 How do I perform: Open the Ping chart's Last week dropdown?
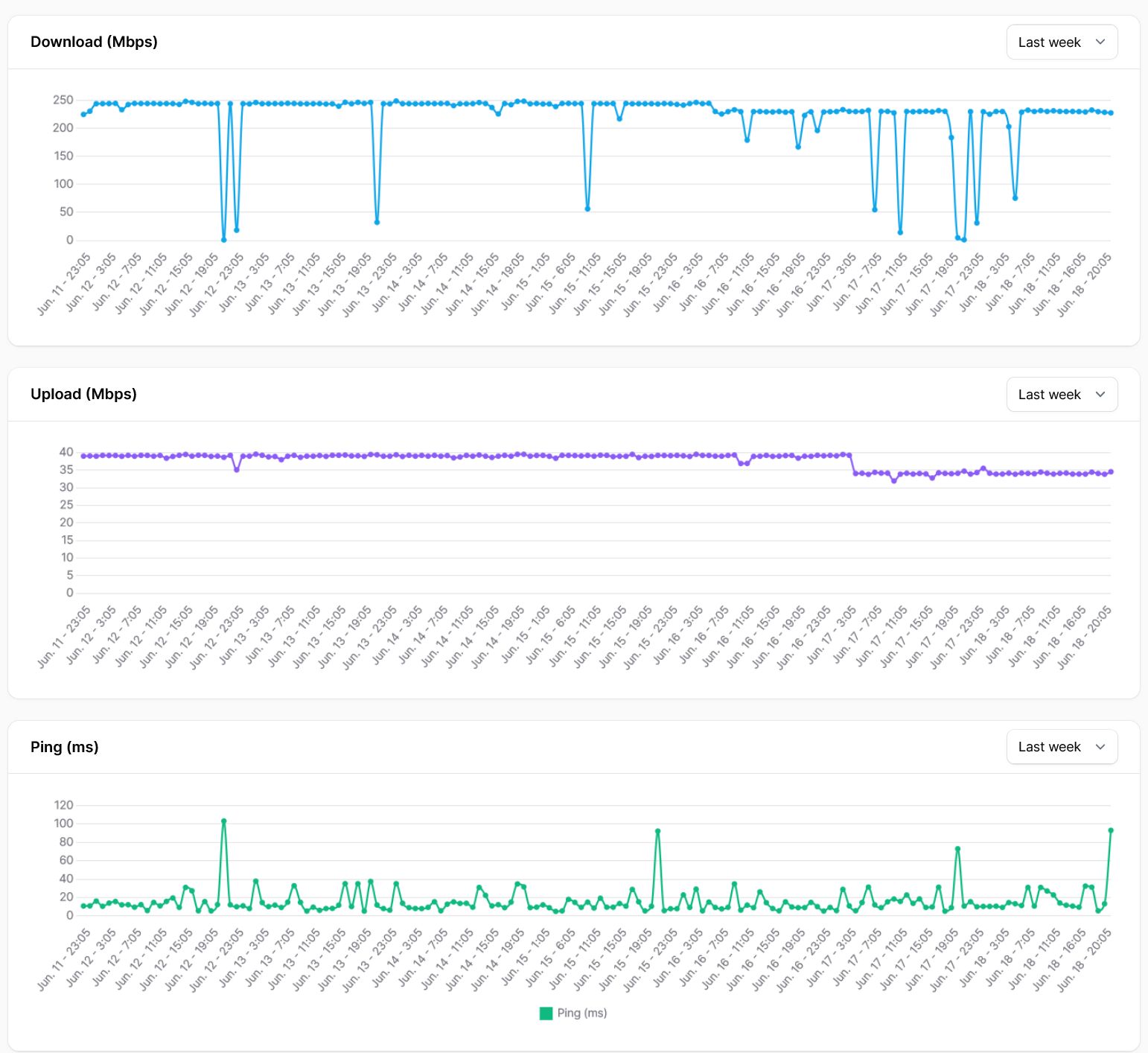1062,747
